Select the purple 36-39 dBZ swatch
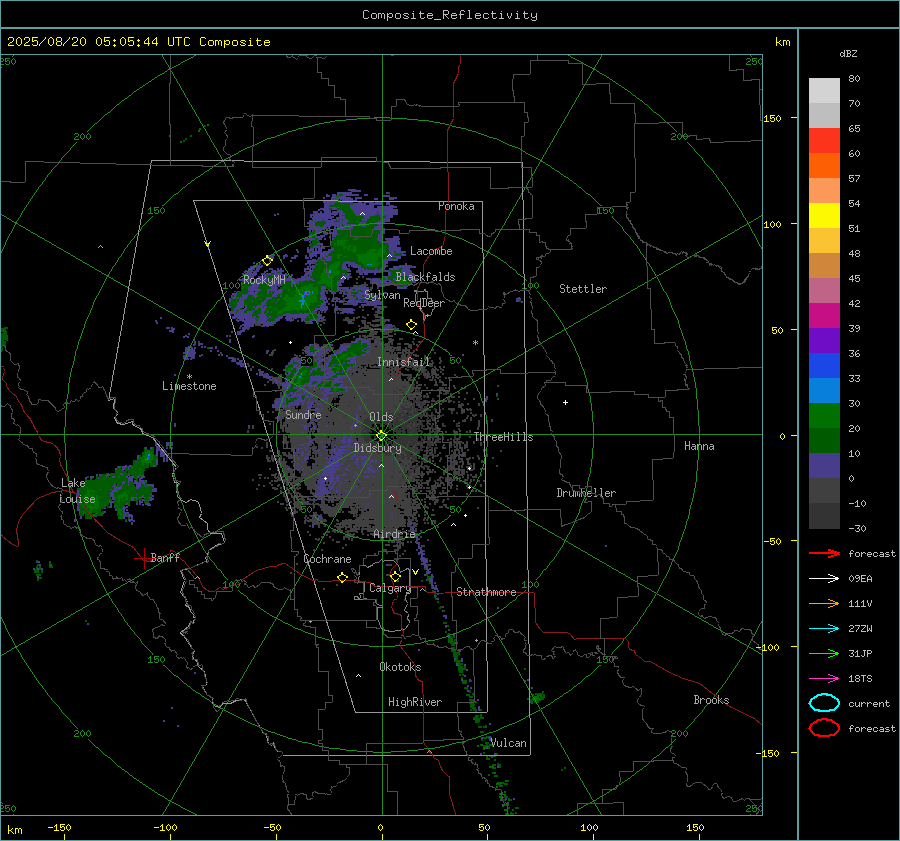This screenshot has width=900, height=841. pos(824,341)
